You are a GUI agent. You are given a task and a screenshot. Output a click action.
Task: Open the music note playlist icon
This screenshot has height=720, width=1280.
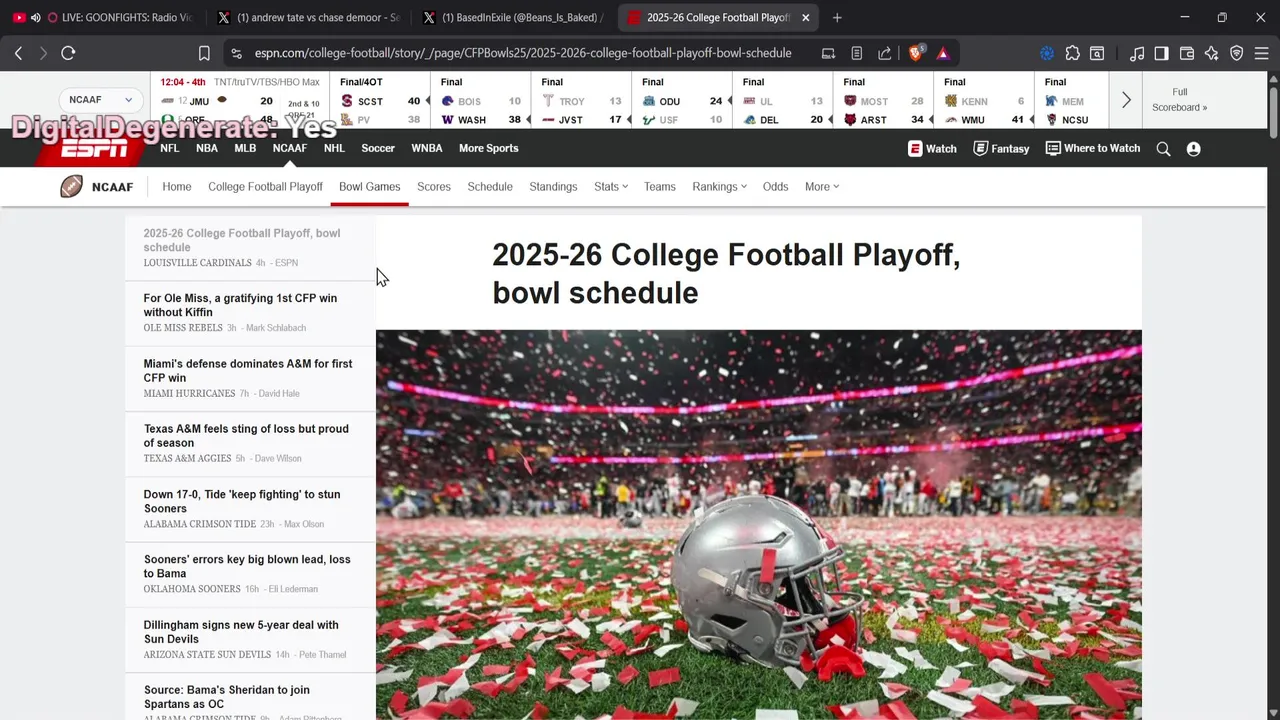click(x=1137, y=53)
